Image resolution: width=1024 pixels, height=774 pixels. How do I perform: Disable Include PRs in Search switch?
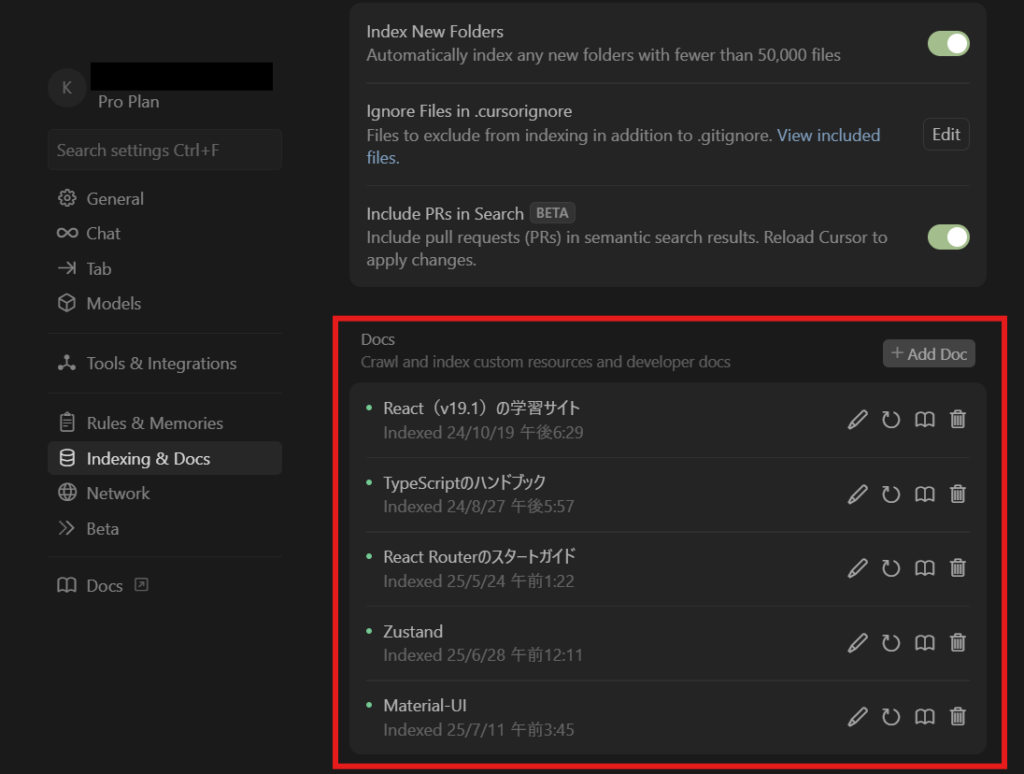pyautogui.click(x=948, y=237)
